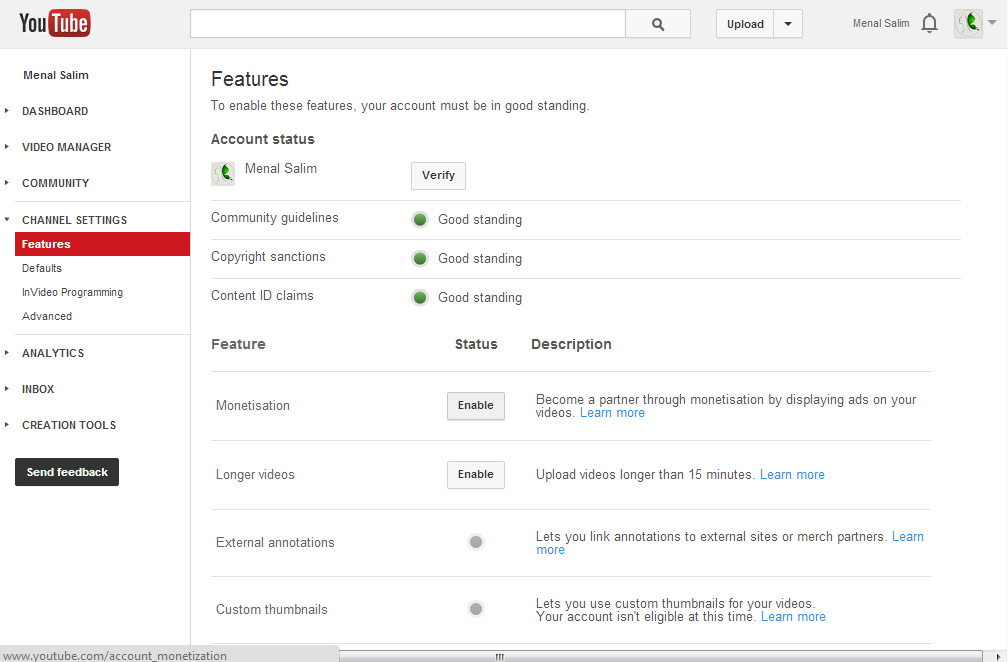Click the Menal Salim name under Account status
The image size is (1008, 662).
[x=281, y=168]
